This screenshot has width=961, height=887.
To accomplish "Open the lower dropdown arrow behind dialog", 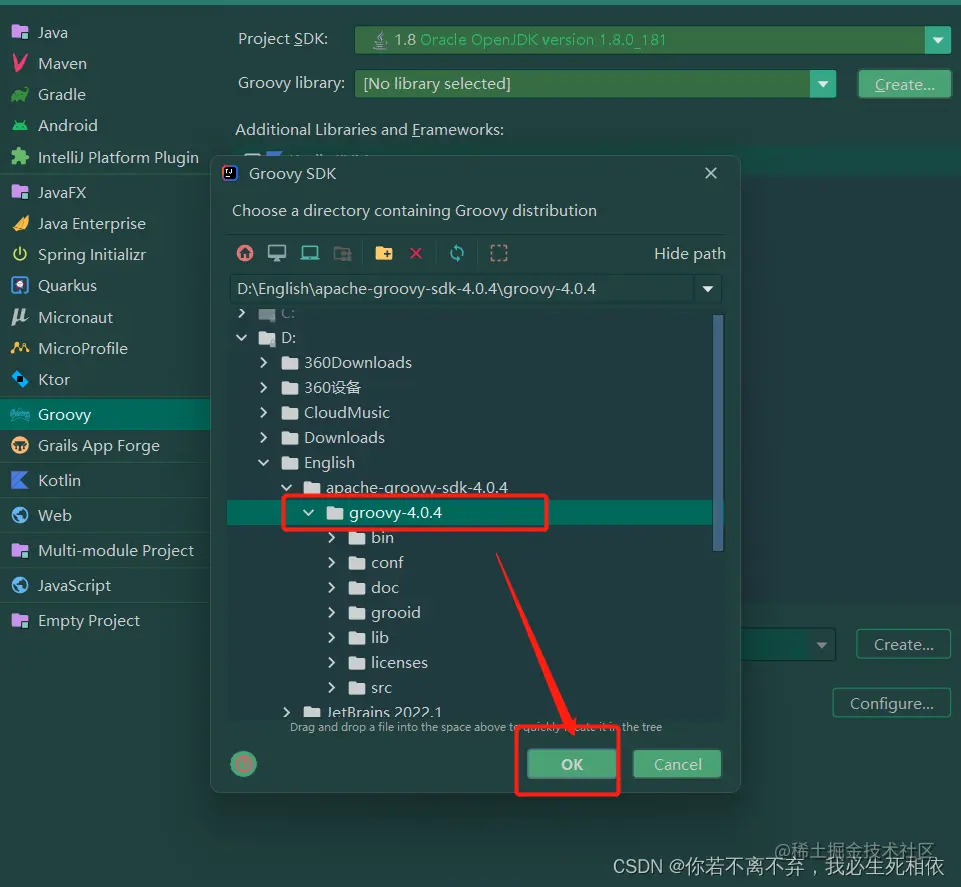I will point(822,645).
